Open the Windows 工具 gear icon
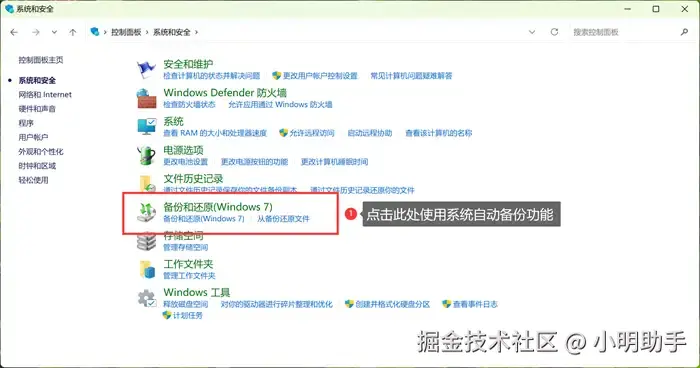The image size is (700, 368). [146, 298]
